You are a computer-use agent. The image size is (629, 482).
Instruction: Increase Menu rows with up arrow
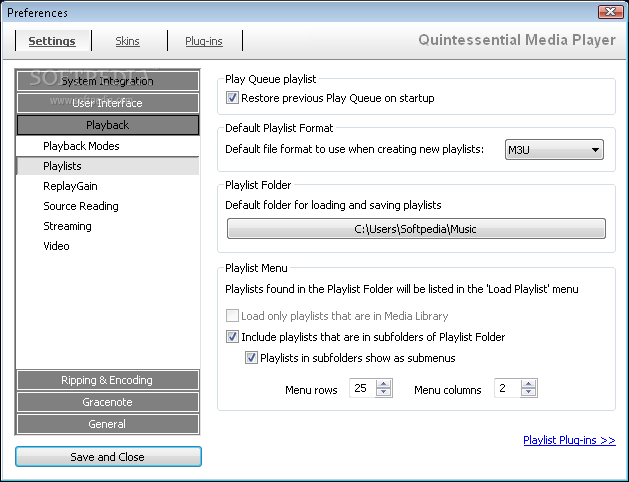[x=383, y=384]
